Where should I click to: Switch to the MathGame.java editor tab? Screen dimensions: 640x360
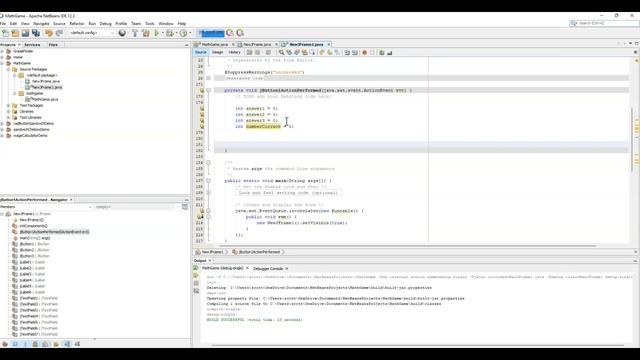(215, 44)
